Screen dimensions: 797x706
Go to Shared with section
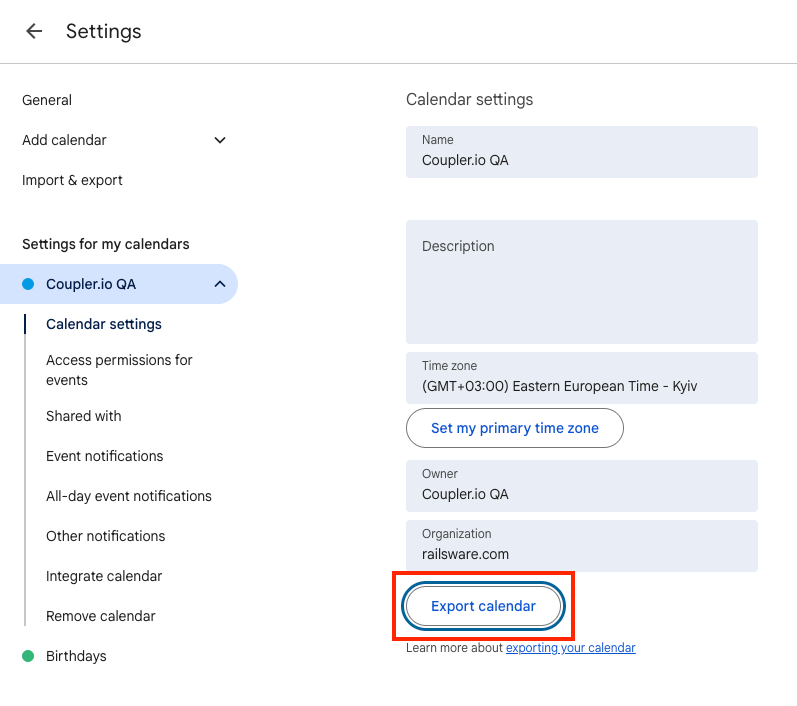coord(83,416)
